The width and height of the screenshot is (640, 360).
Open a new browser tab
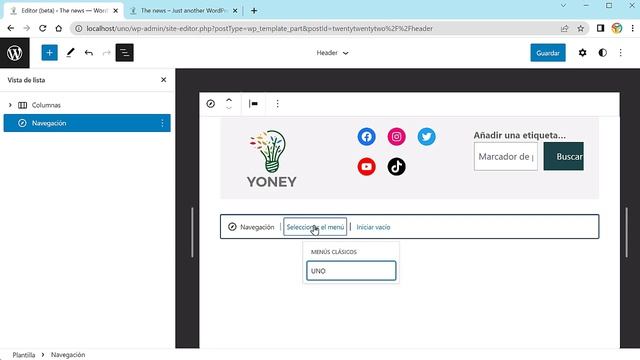click(254, 11)
